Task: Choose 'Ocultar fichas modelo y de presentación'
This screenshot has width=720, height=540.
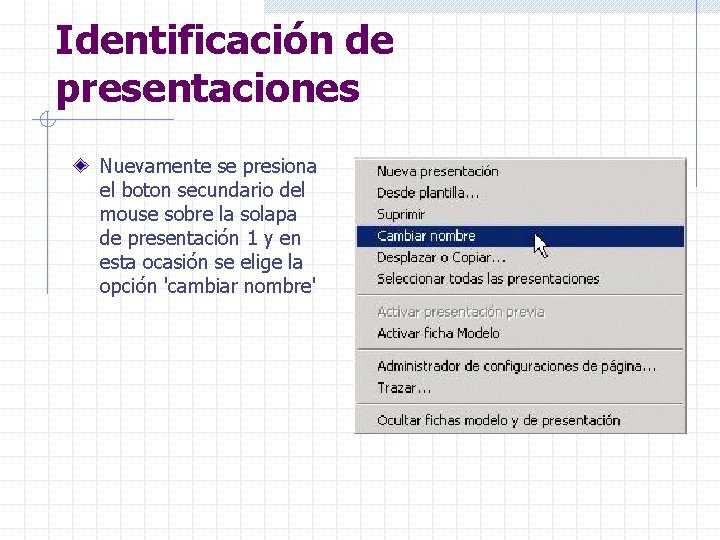Action: tap(520, 421)
